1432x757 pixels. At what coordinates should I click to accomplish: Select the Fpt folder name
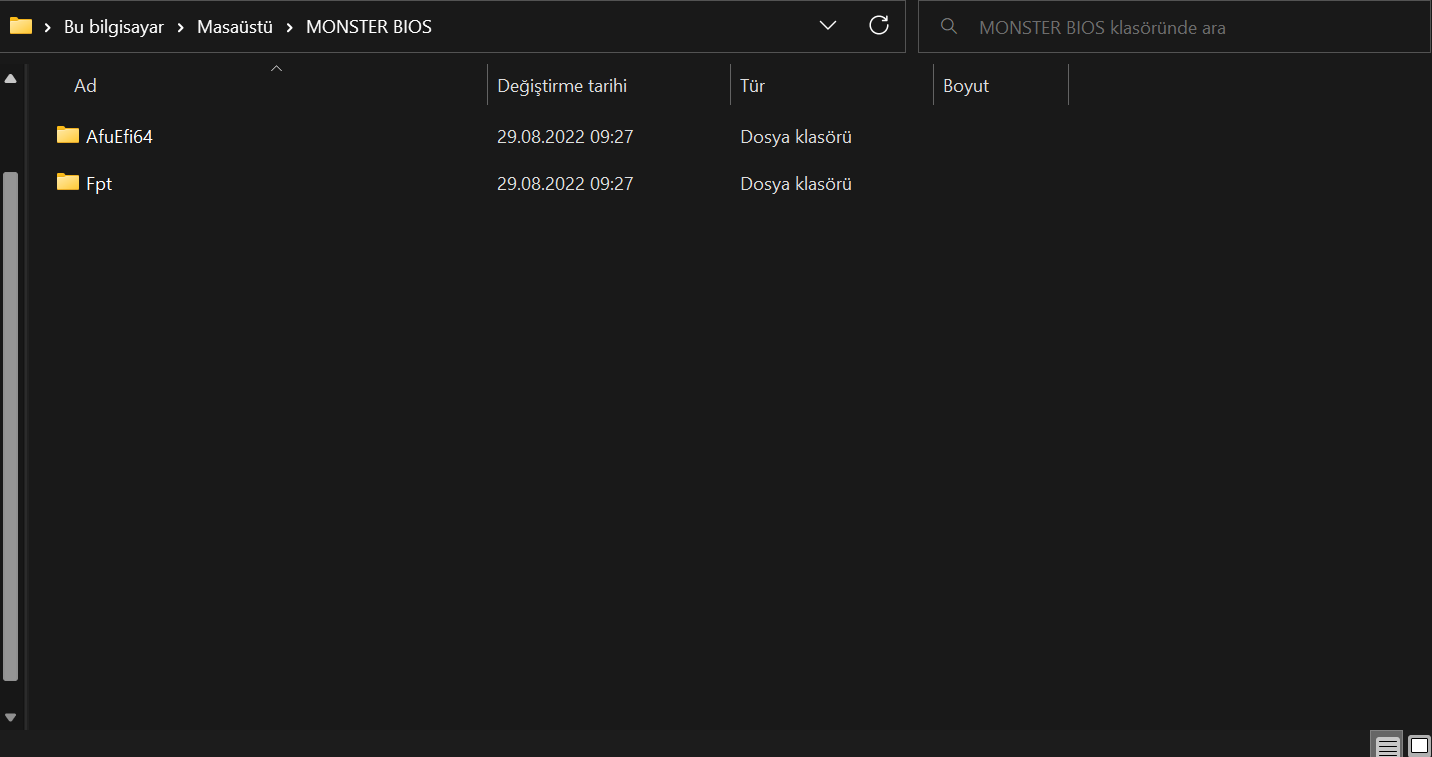99,183
